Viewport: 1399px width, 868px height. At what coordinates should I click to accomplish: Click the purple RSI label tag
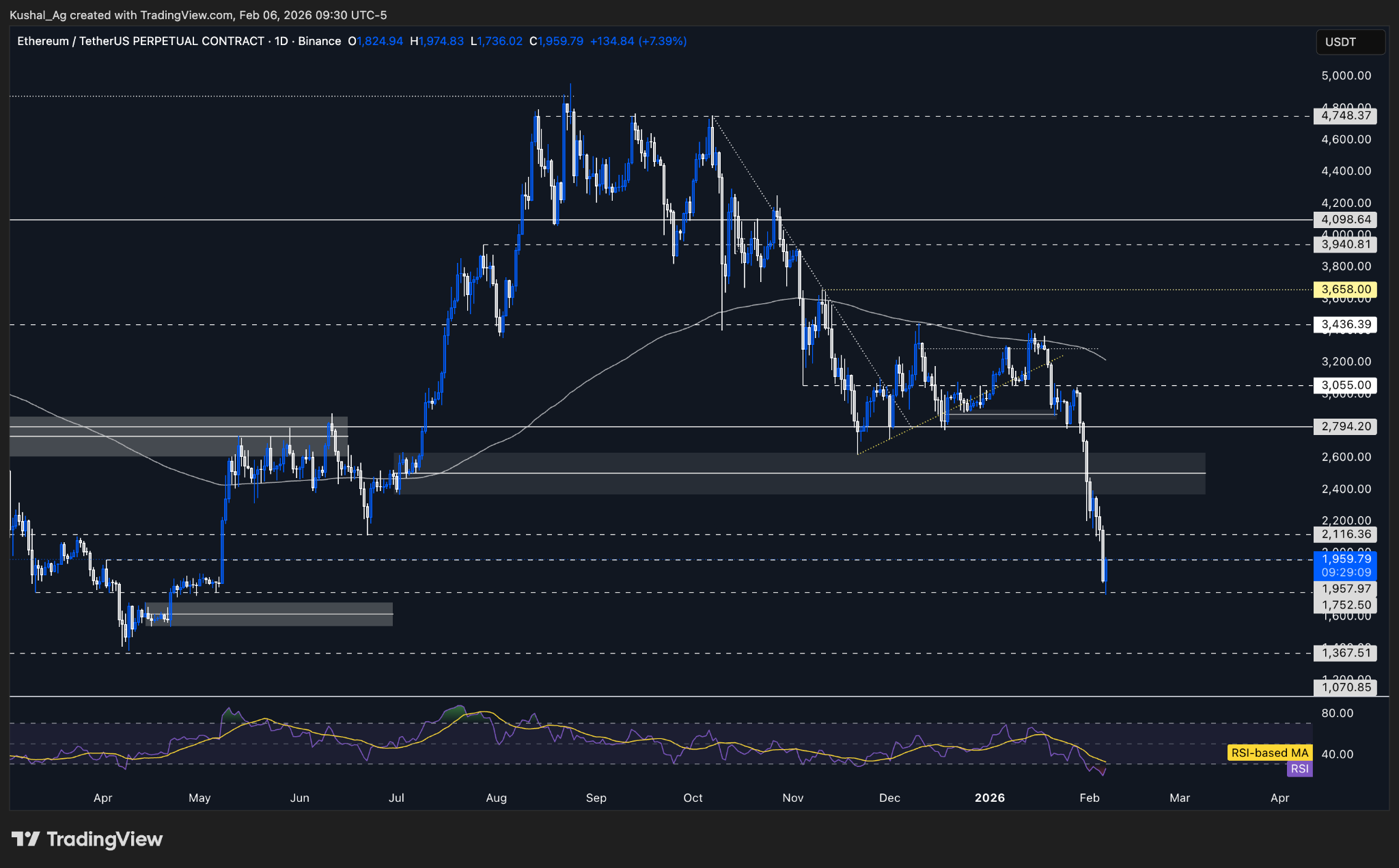[1299, 769]
